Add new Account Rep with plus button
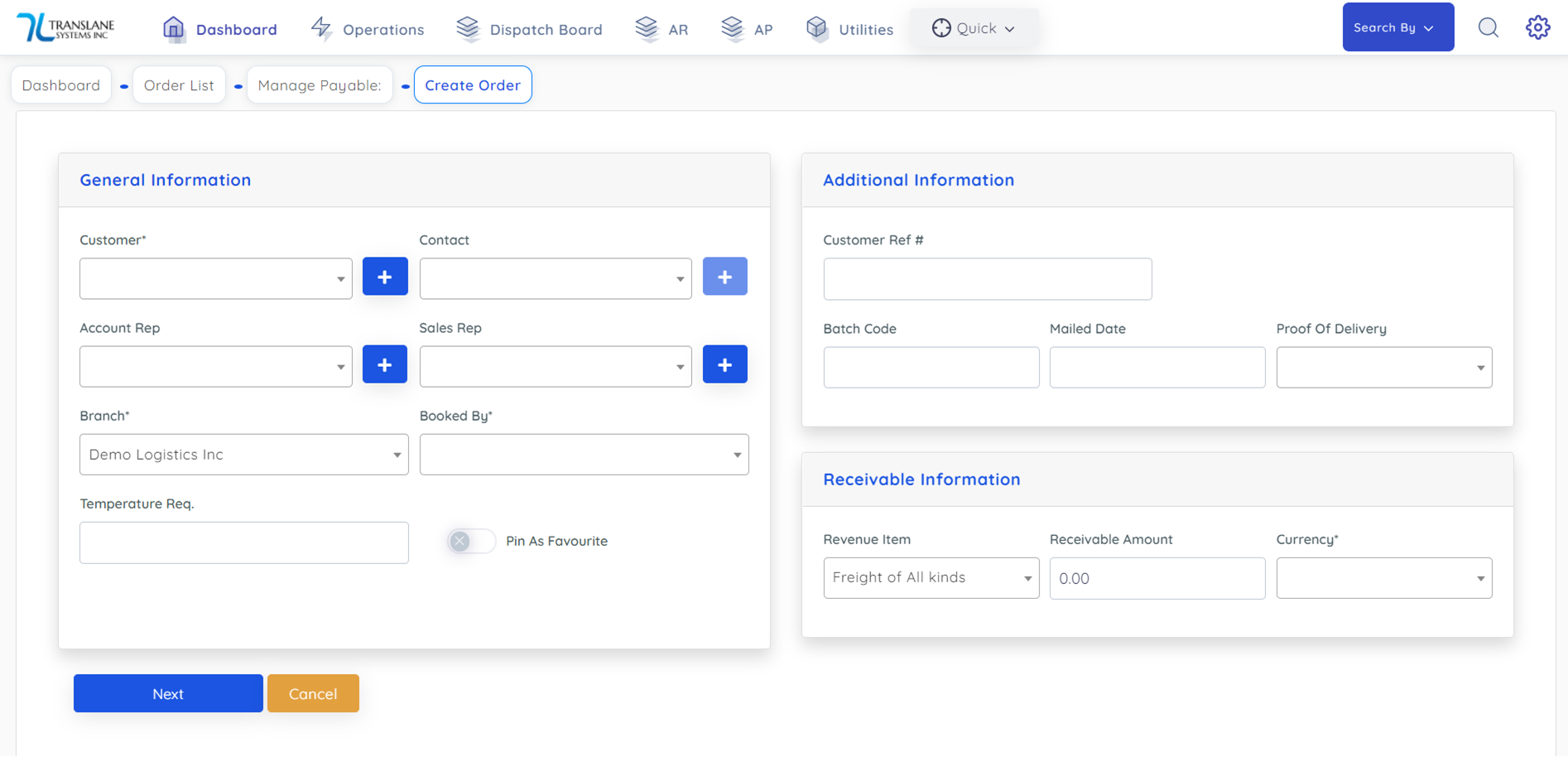The image size is (1568, 757). pyautogui.click(x=385, y=364)
